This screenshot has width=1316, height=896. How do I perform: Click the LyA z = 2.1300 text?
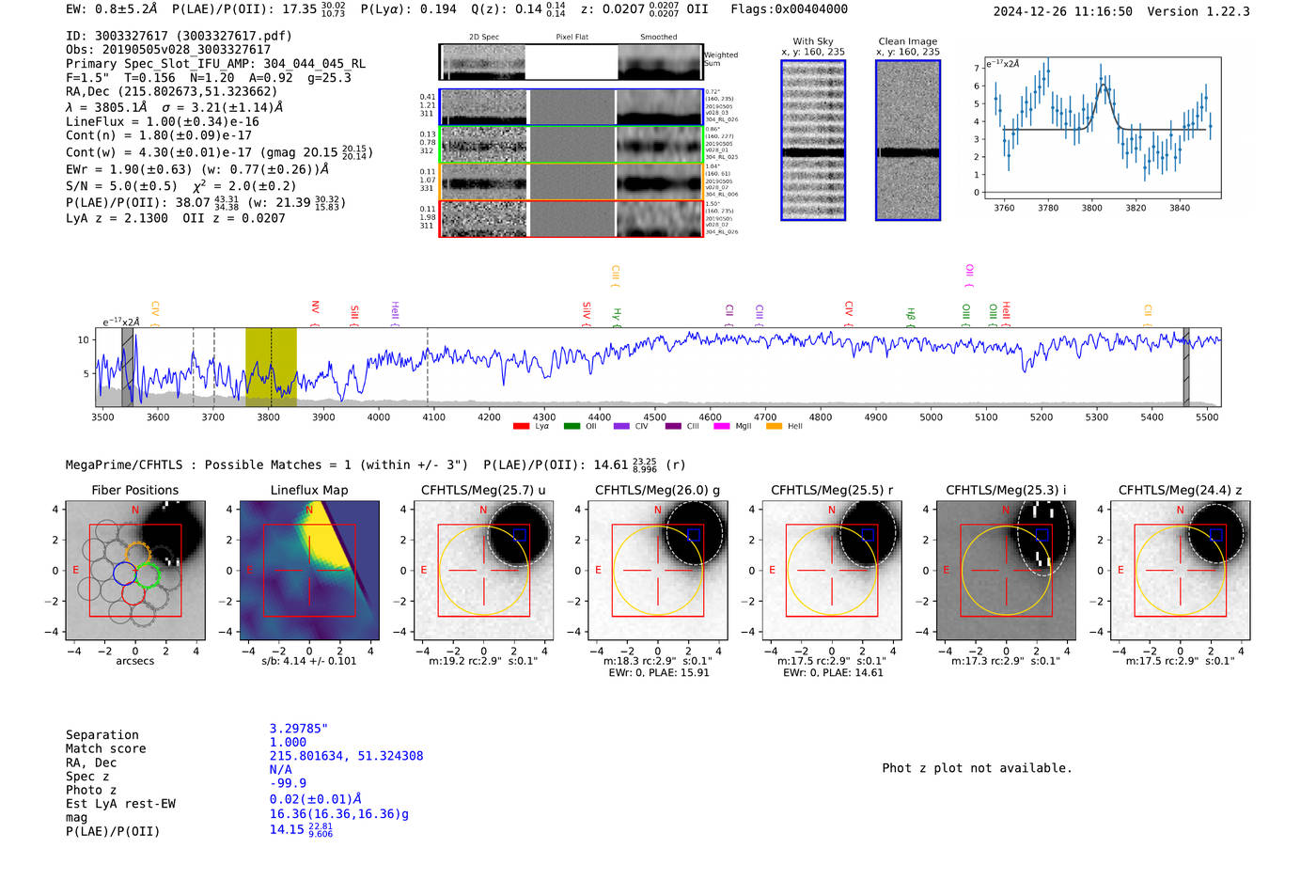coord(117,218)
